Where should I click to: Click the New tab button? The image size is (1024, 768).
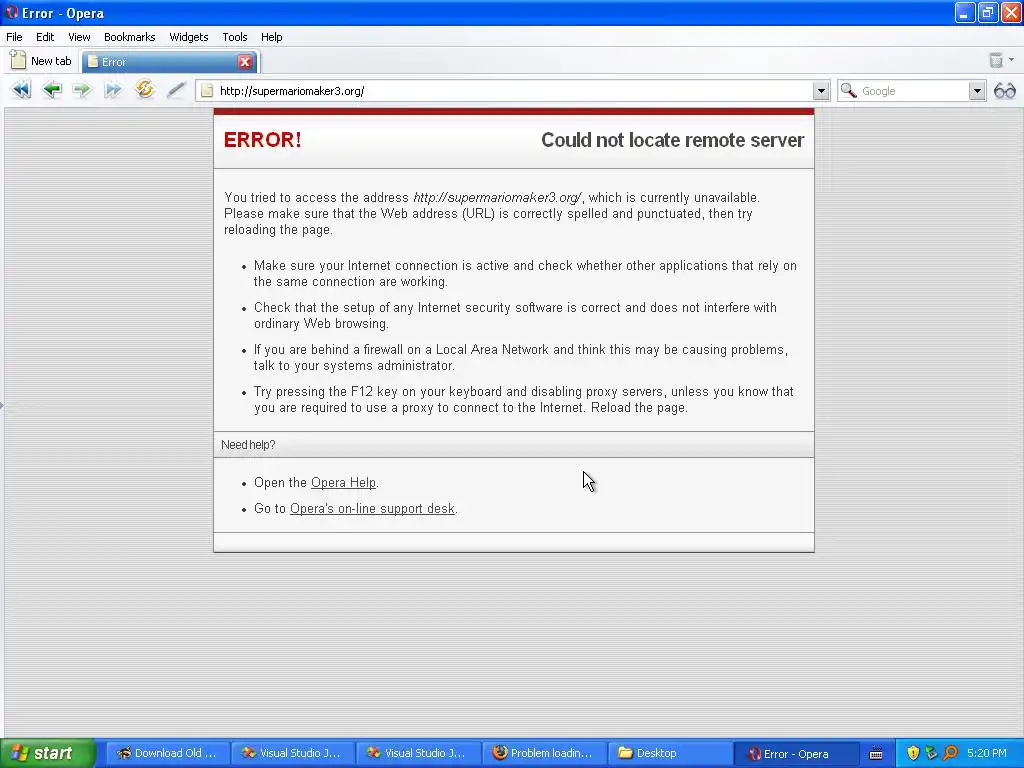tap(41, 61)
